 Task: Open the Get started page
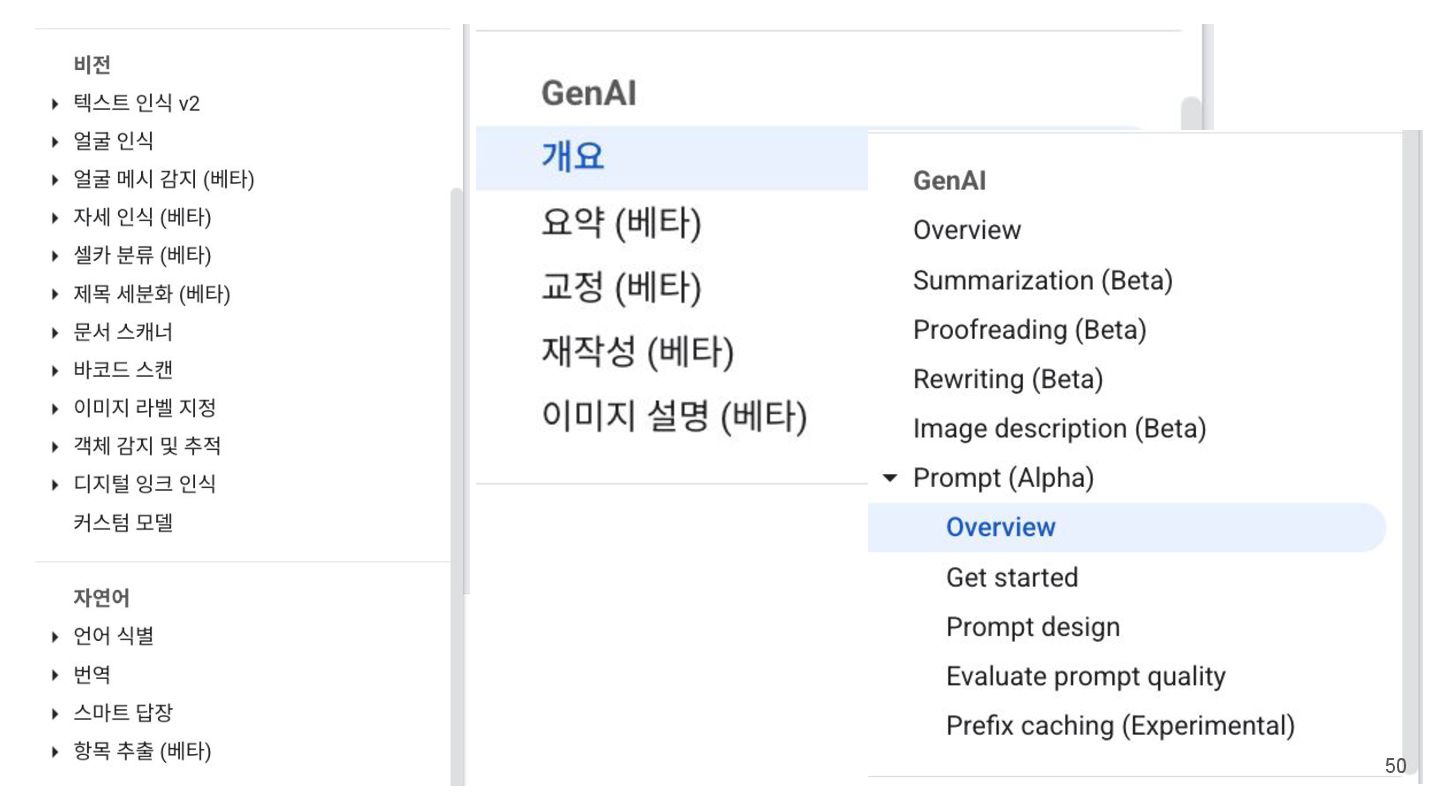[1011, 577]
